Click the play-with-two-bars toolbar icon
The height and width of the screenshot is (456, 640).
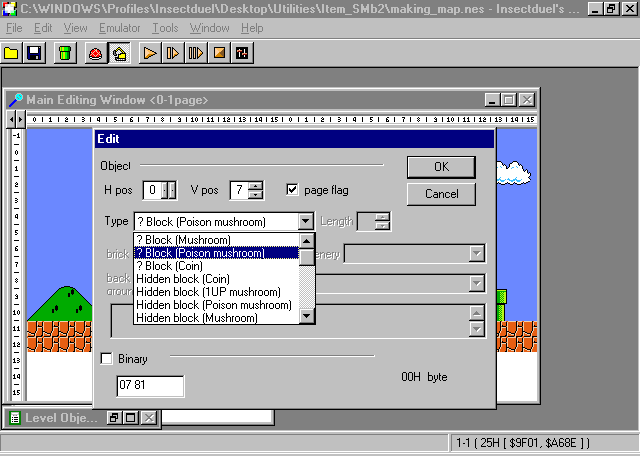(x=196, y=52)
